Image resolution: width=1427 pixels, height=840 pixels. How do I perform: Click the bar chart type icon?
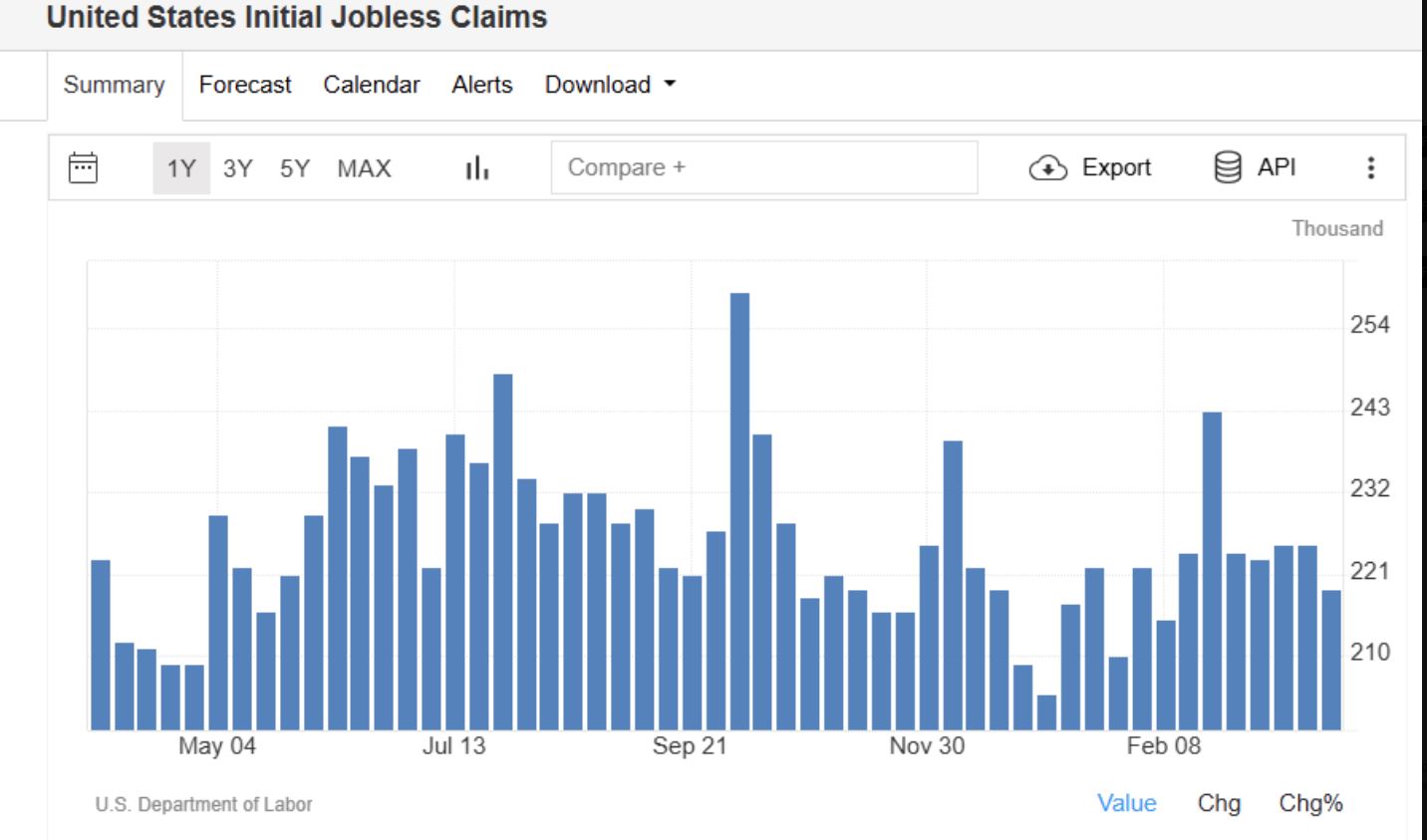pyautogui.click(x=477, y=167)
